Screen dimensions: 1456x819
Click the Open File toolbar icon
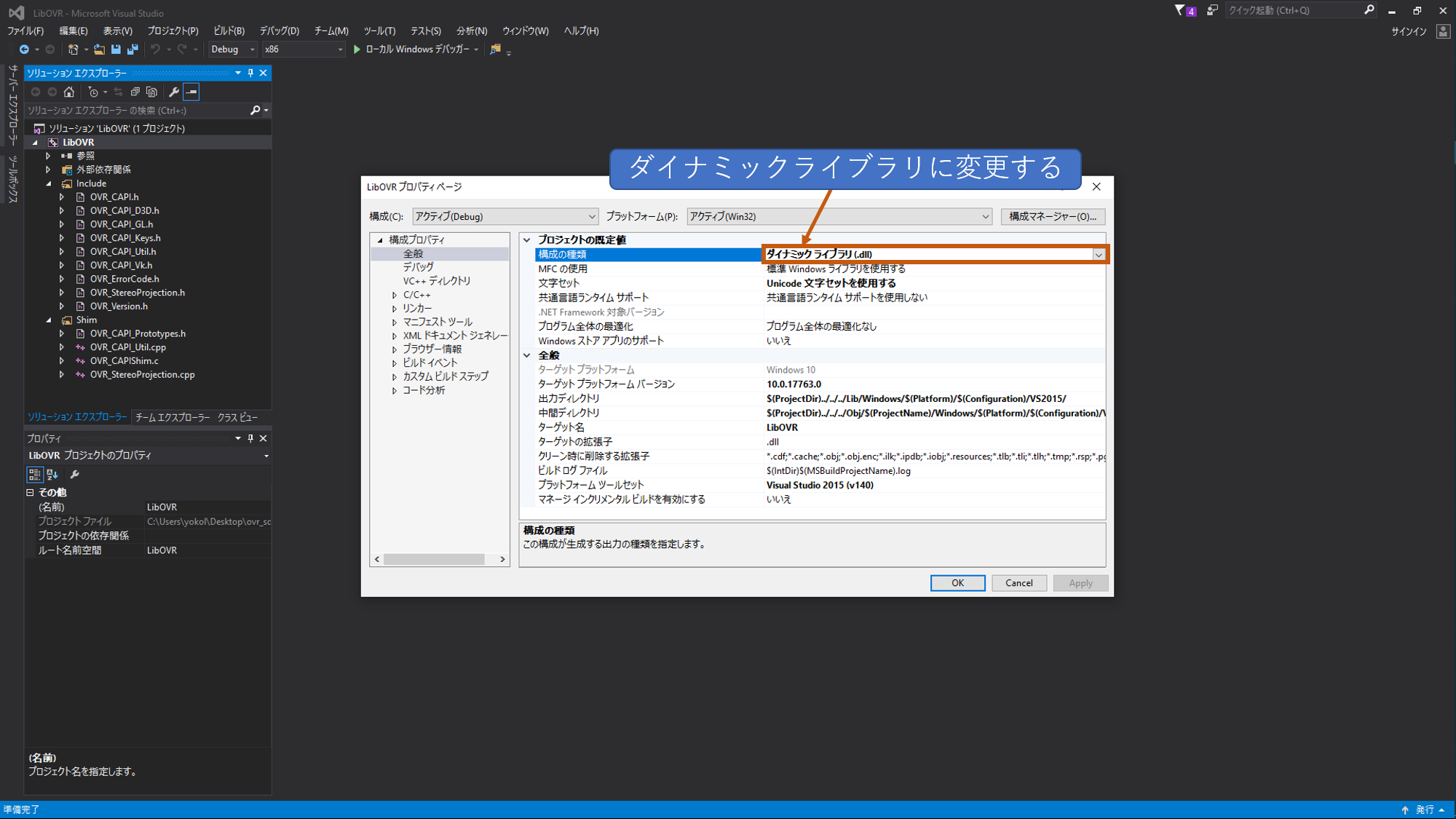pyautogui.click(x=99, y=50)
